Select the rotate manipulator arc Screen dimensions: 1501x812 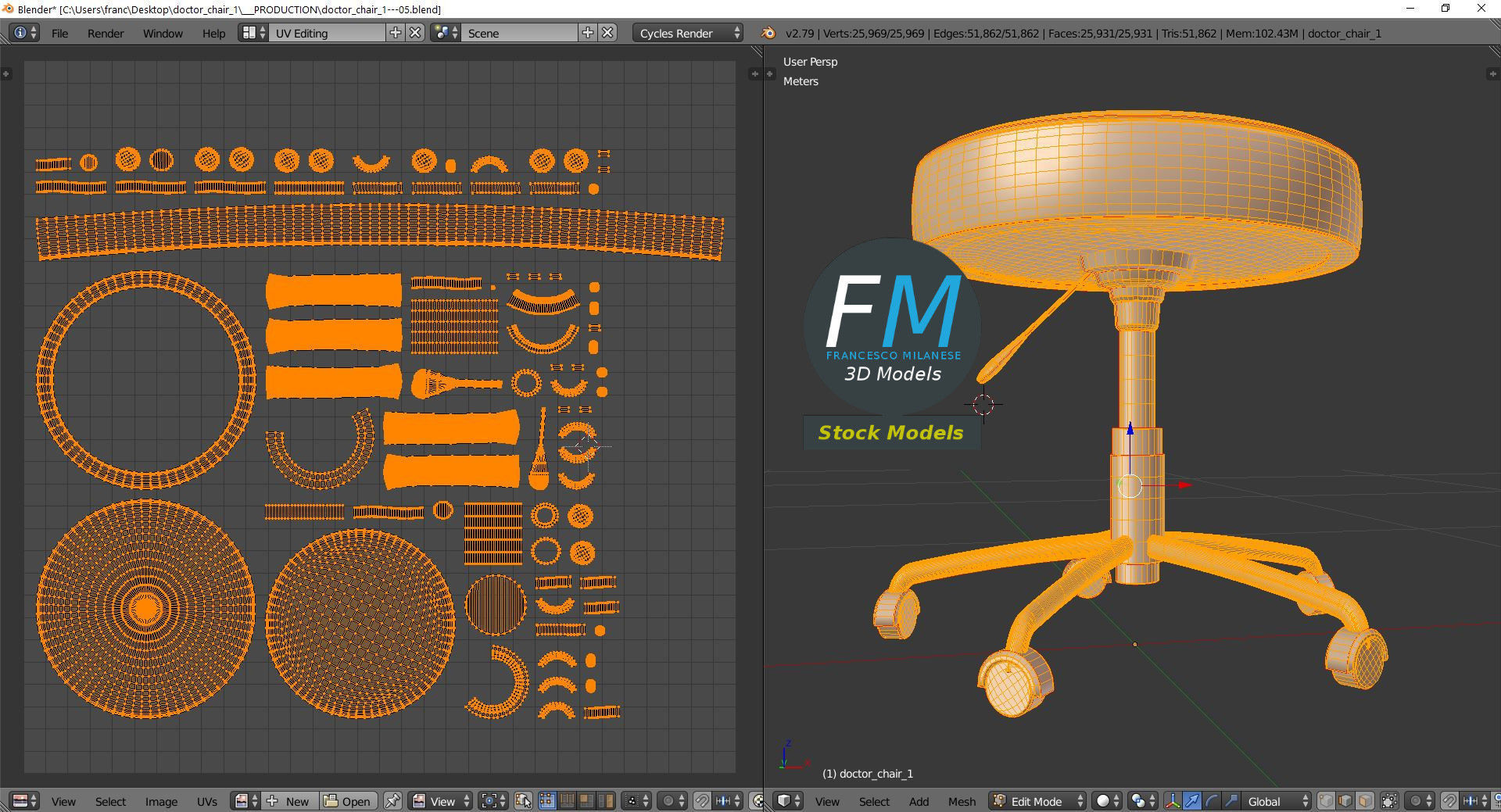point(1211,801)
